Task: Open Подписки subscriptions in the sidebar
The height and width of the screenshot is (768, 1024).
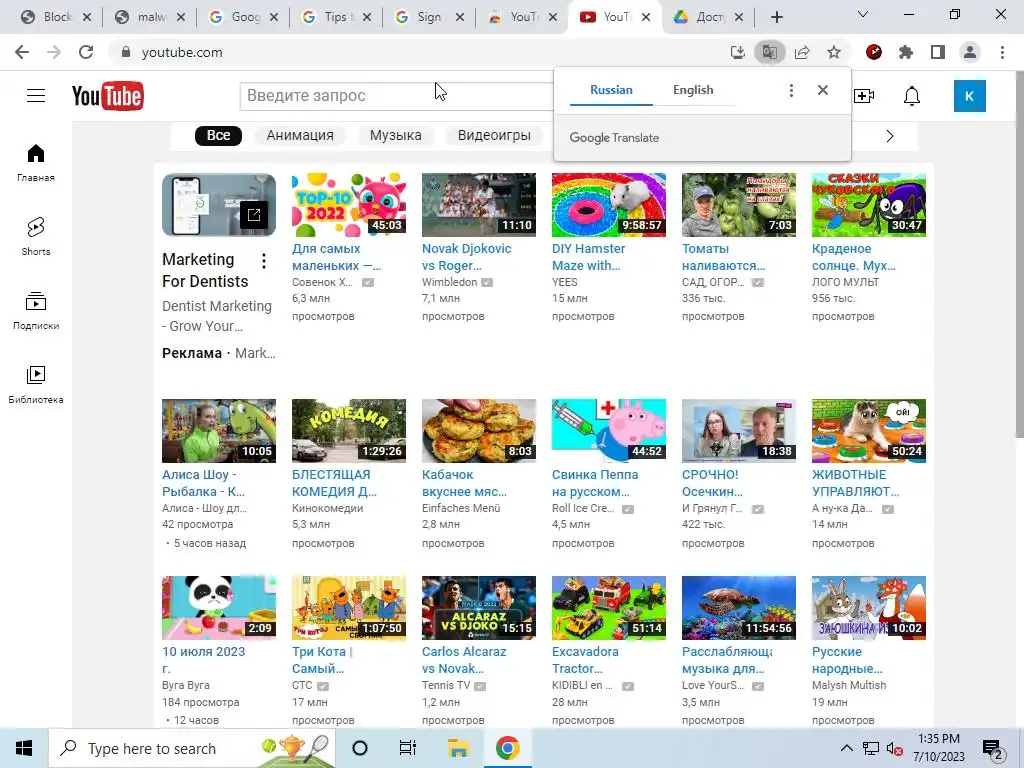Action: tap(36, 311)
